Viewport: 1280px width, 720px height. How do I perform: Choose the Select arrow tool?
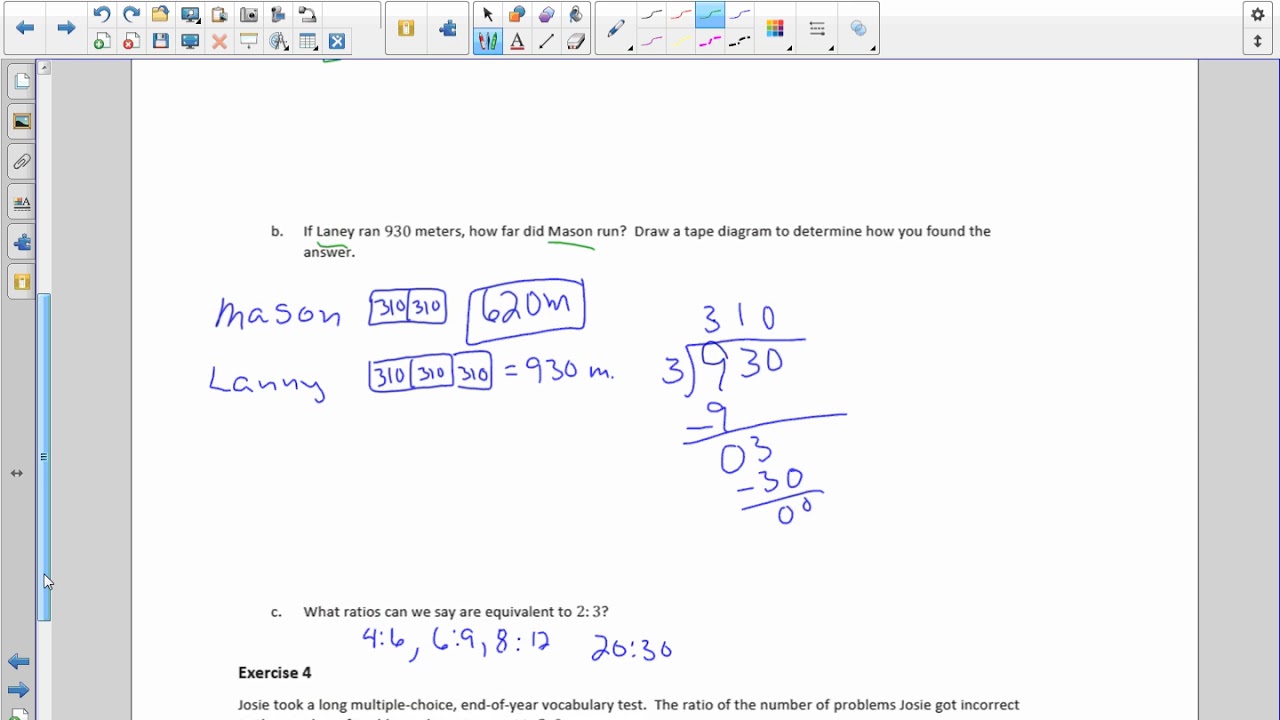click(x=488, y=14)
